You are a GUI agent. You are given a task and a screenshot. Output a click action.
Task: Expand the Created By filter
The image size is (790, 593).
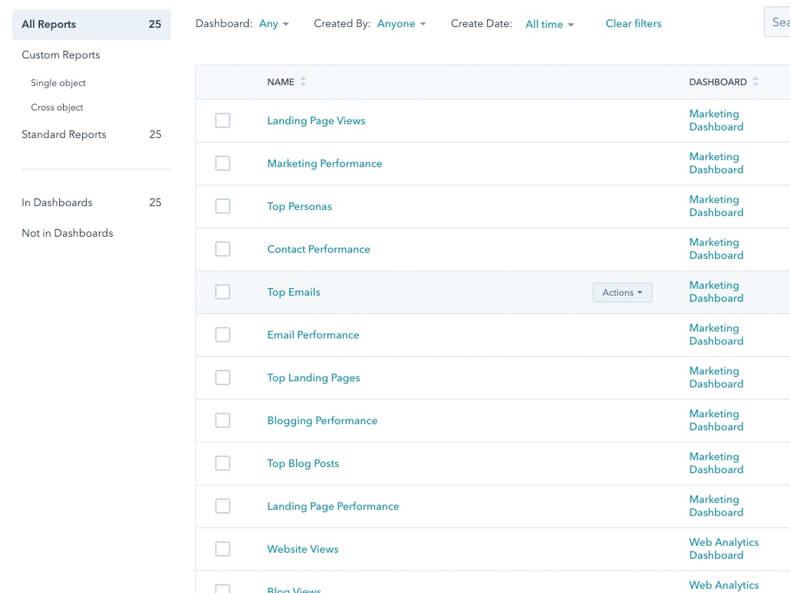tap(401, 24)
